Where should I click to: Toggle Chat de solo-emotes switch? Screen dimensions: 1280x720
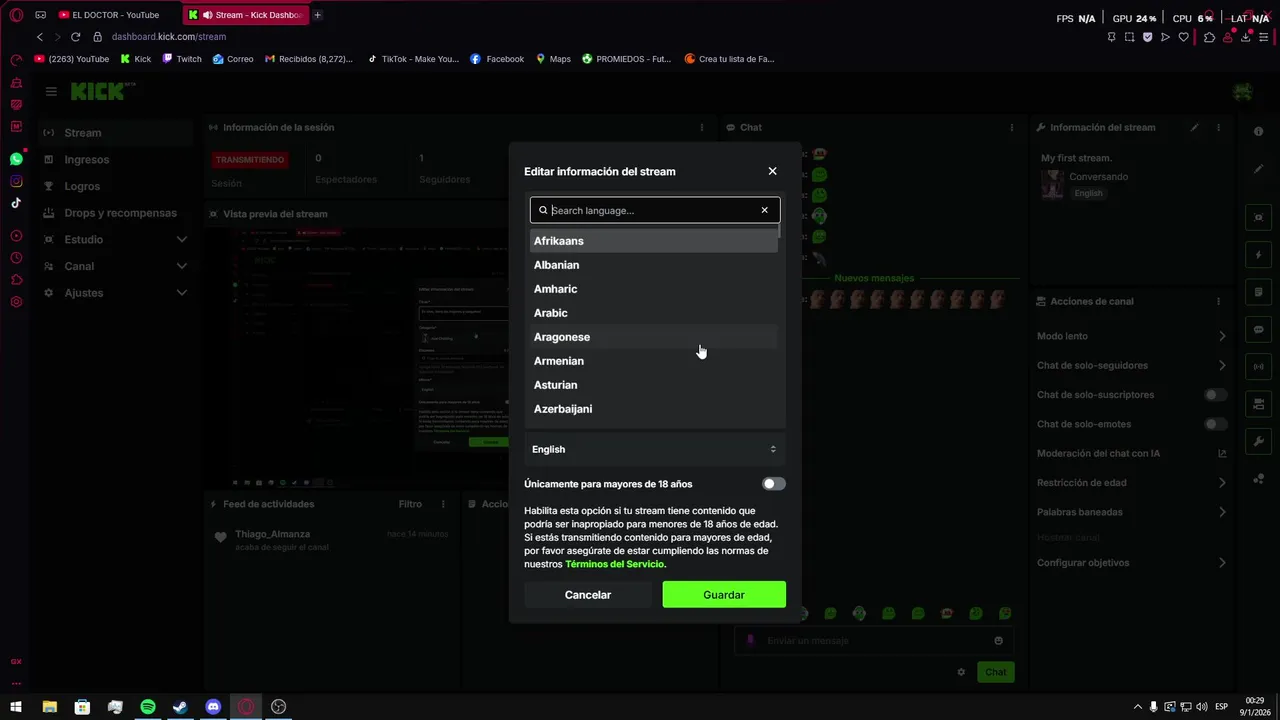point(1215,424)
